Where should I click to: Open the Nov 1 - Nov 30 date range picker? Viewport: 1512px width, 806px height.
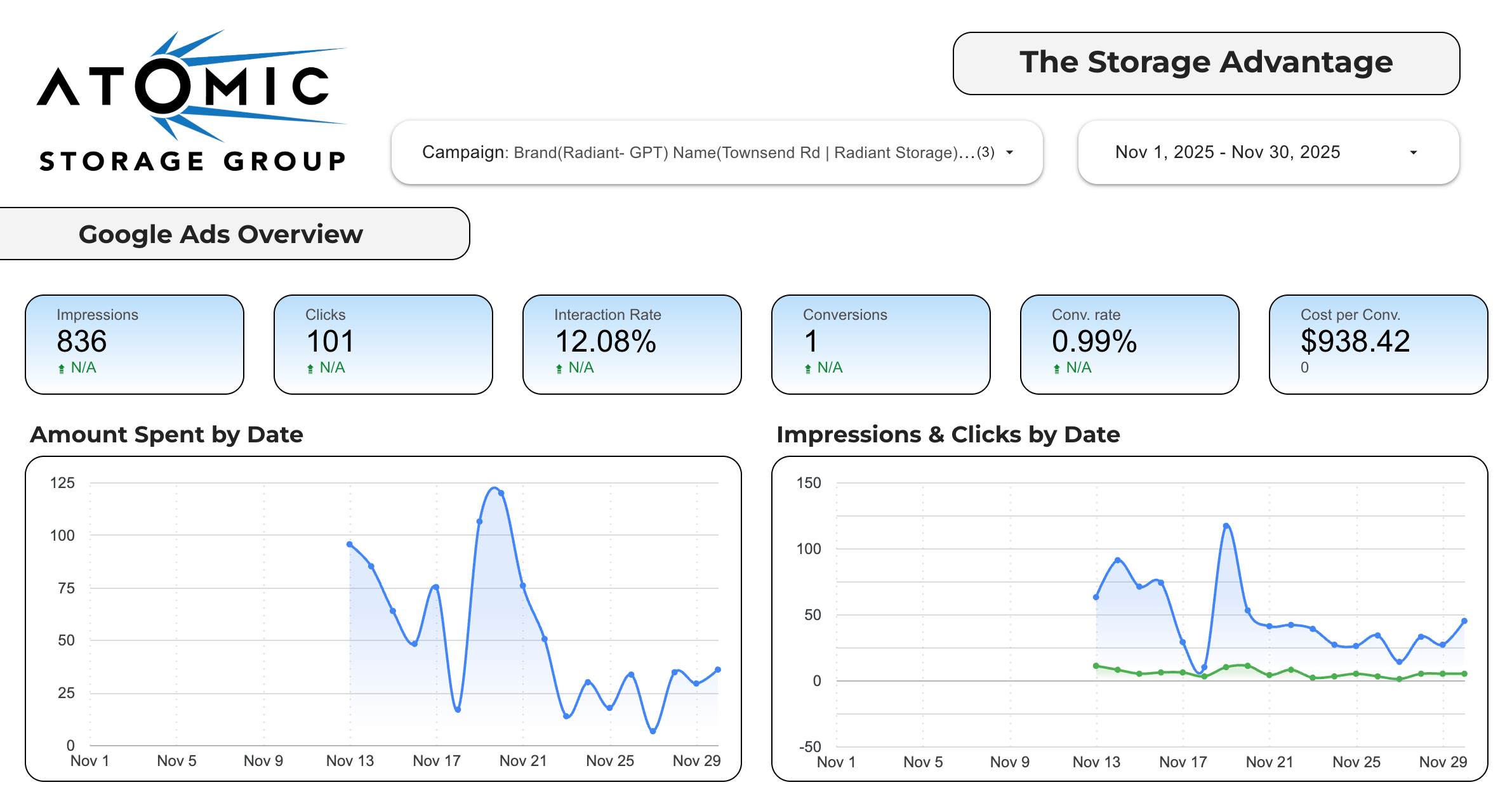pyautogui.click(x=1228, y=153)
